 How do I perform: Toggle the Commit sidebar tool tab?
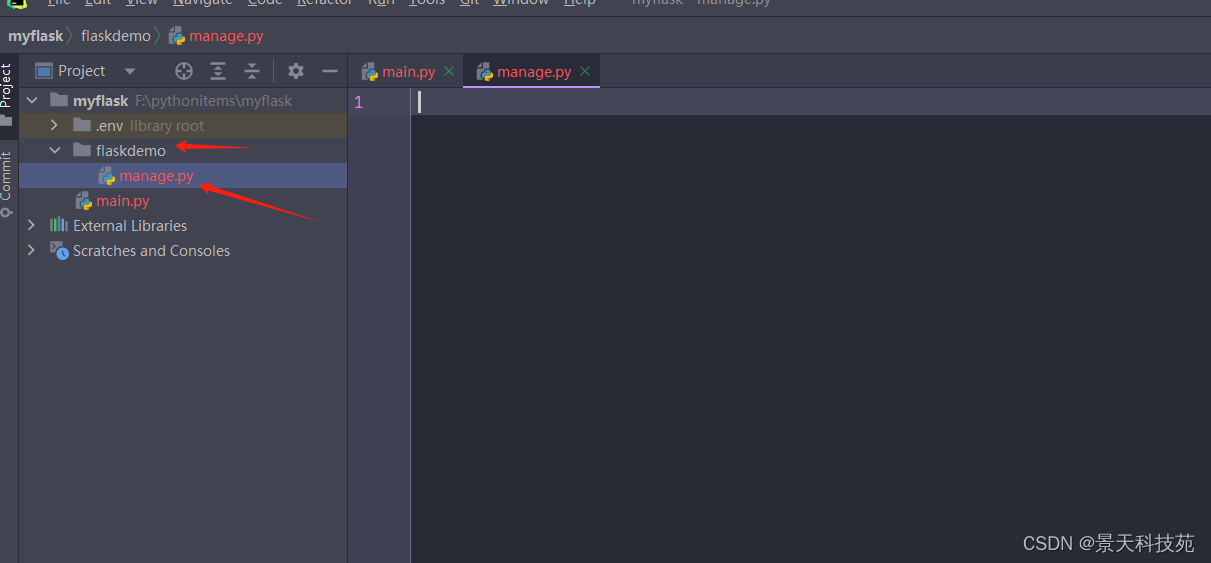[7, 184]
